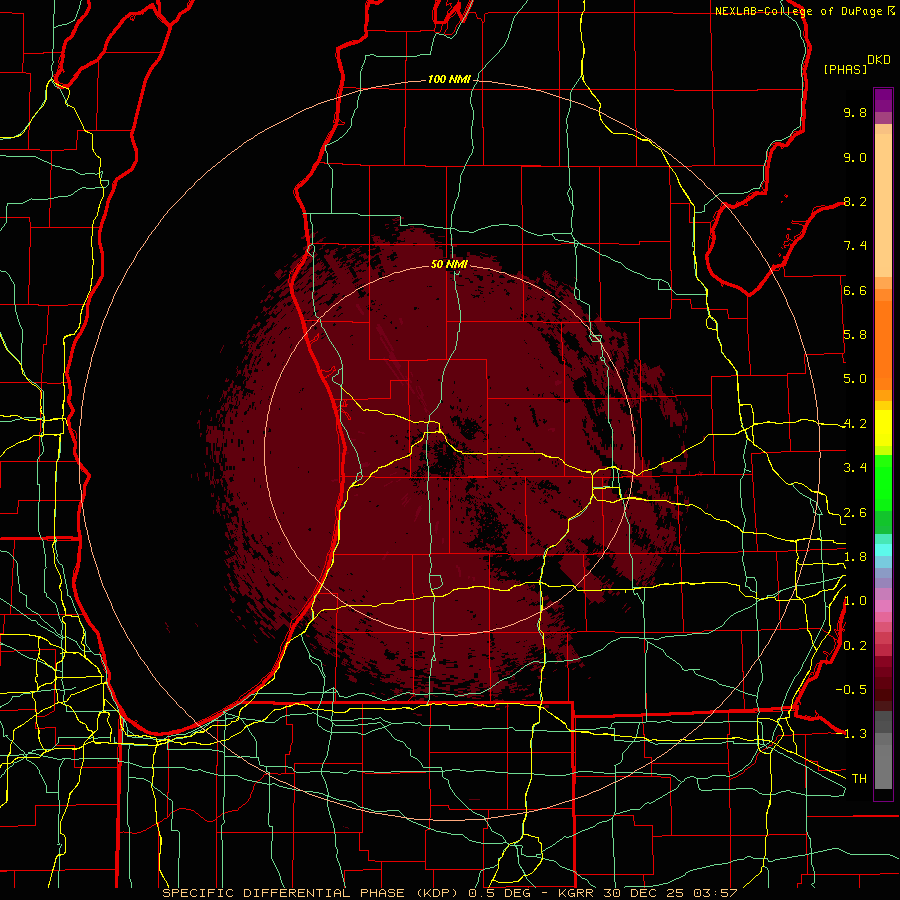Screen dimensions: 900x900
Task: Click the -0.5 color scale value
Action: coord(851,690)
